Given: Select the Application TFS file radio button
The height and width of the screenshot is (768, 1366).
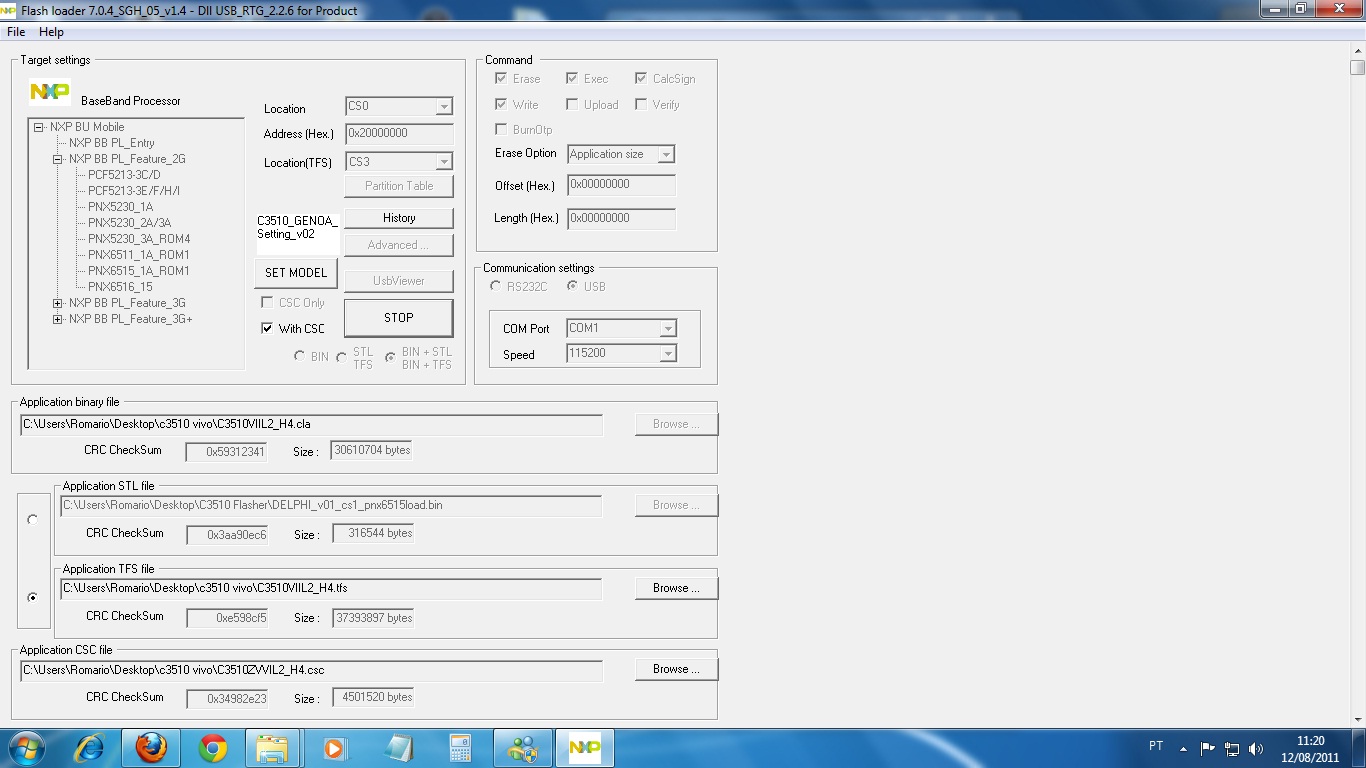Looking at the screenshot, I should [x=33, y=597].
